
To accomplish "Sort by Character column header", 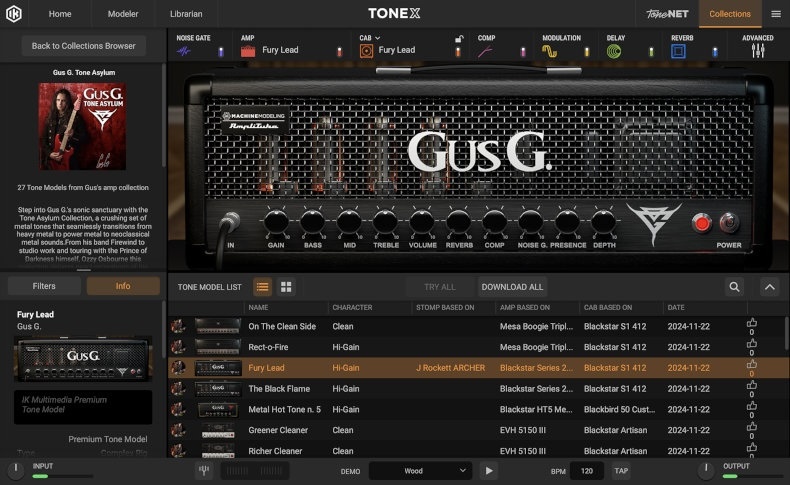I will coord(352,307).
